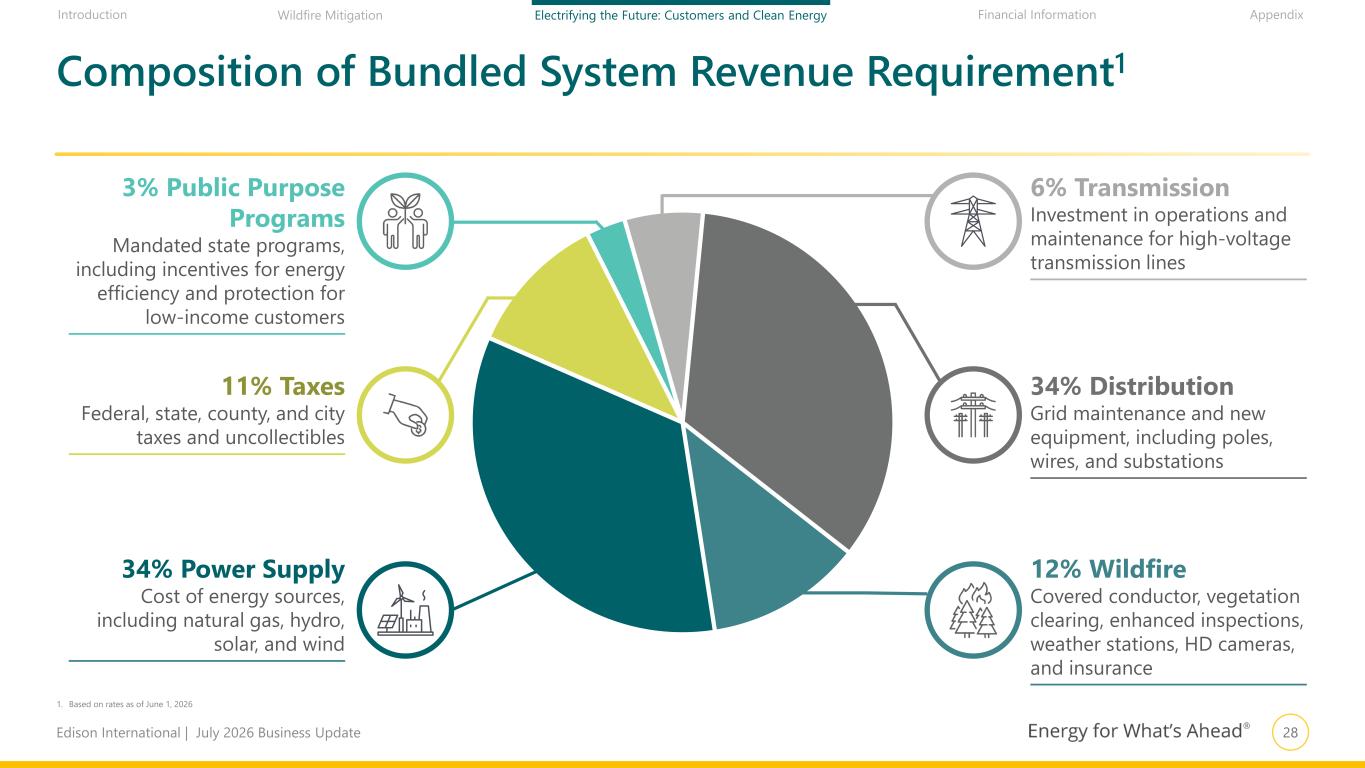Click the 'Energy for What's Ahead' tagline
Screen dimensions: 1365x768
(x=1139, y=733)
